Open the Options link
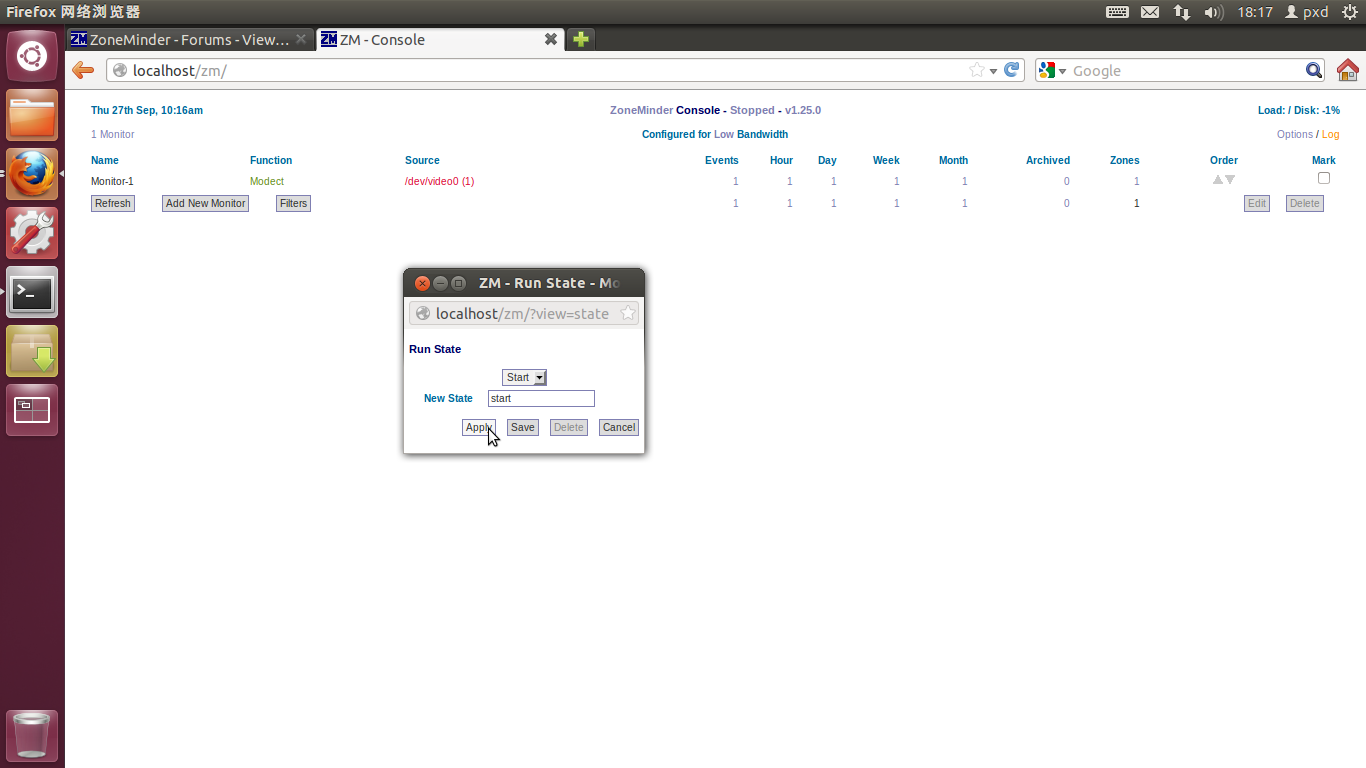 click(x=1295, y=134)
